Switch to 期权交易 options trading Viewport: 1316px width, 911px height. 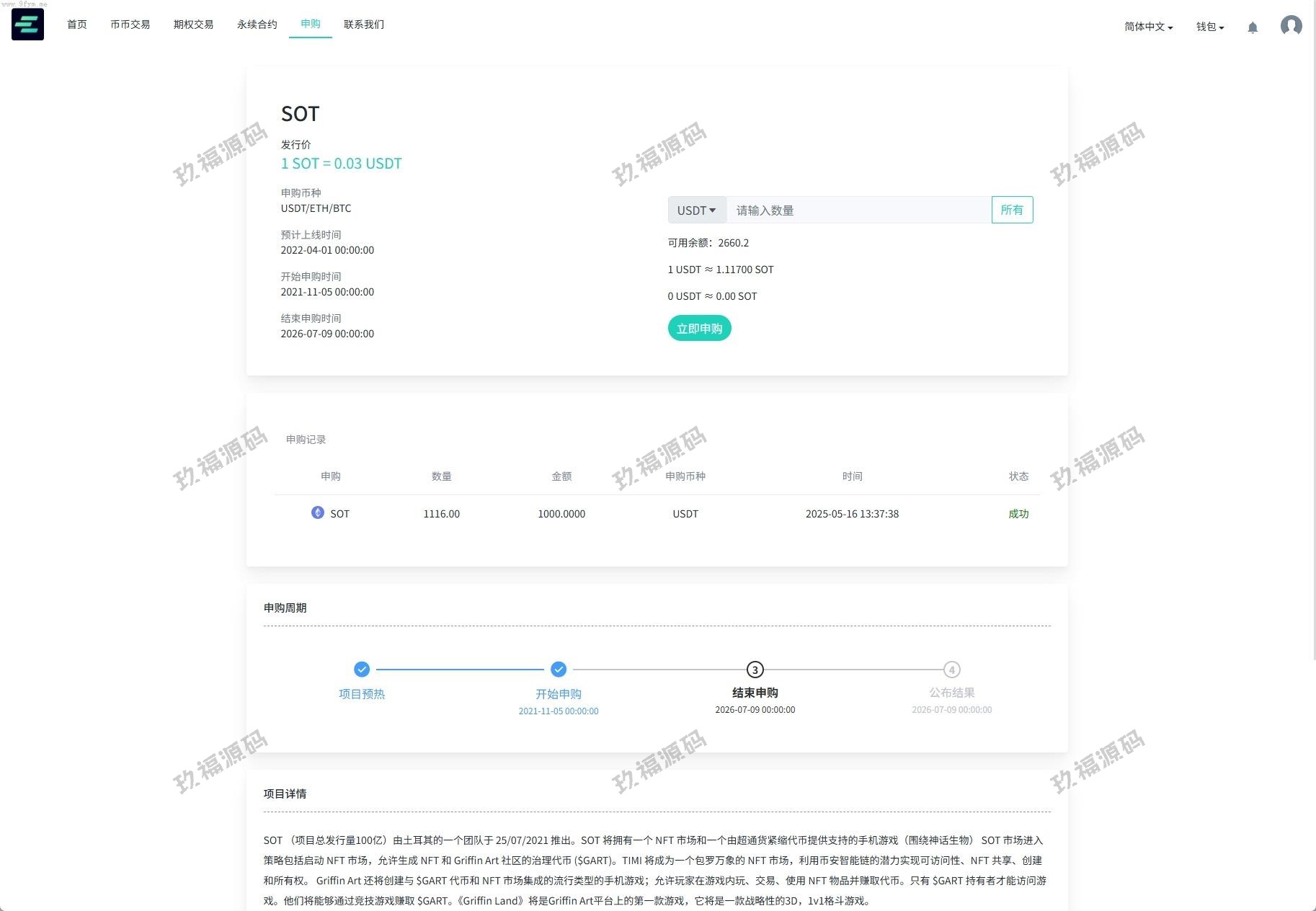(x=193, y=25)
